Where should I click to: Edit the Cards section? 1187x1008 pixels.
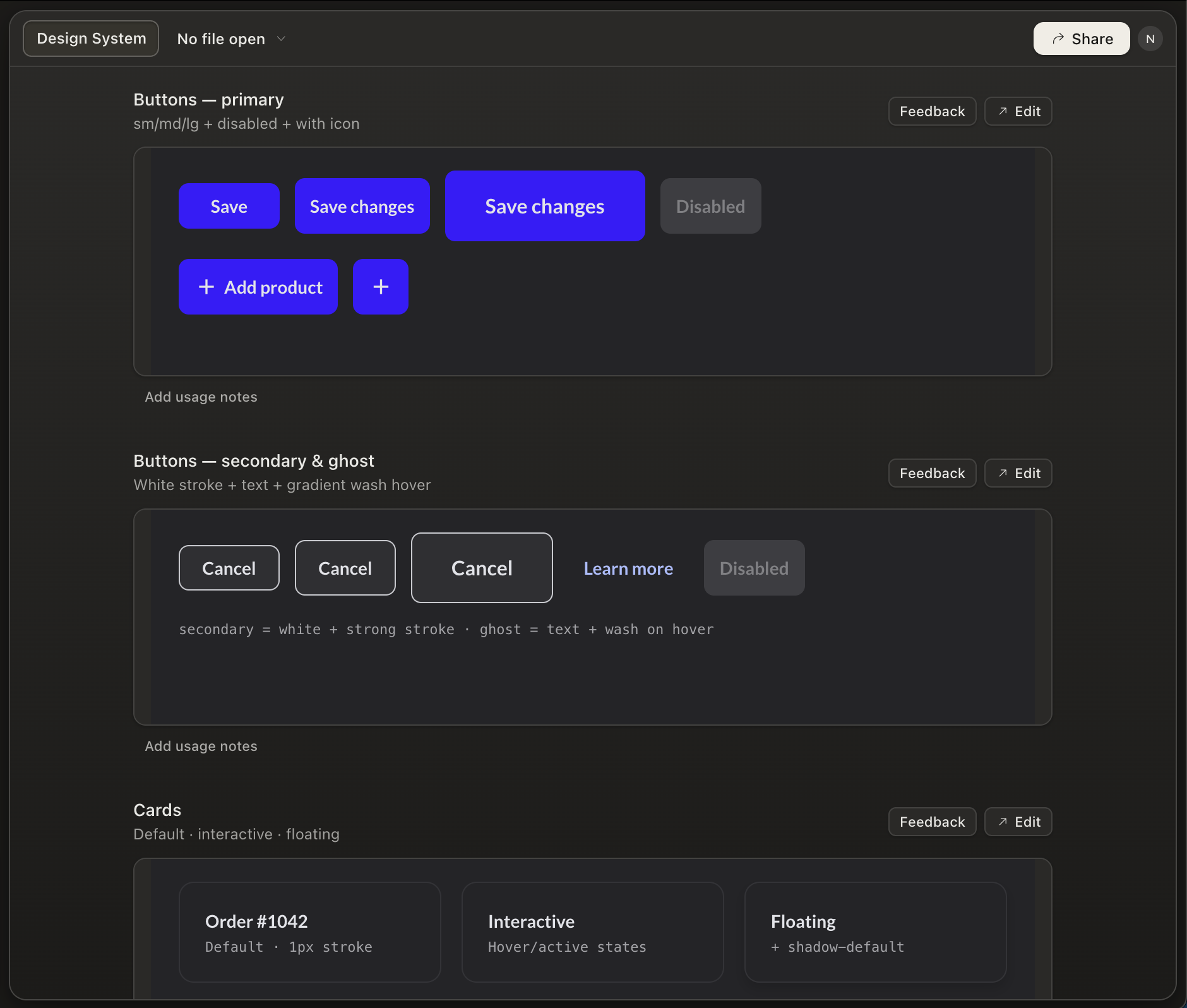1018,822
